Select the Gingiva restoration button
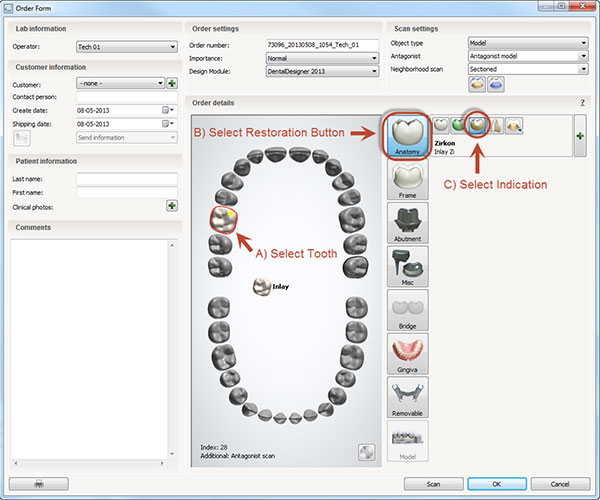 [x=407, y=354]
